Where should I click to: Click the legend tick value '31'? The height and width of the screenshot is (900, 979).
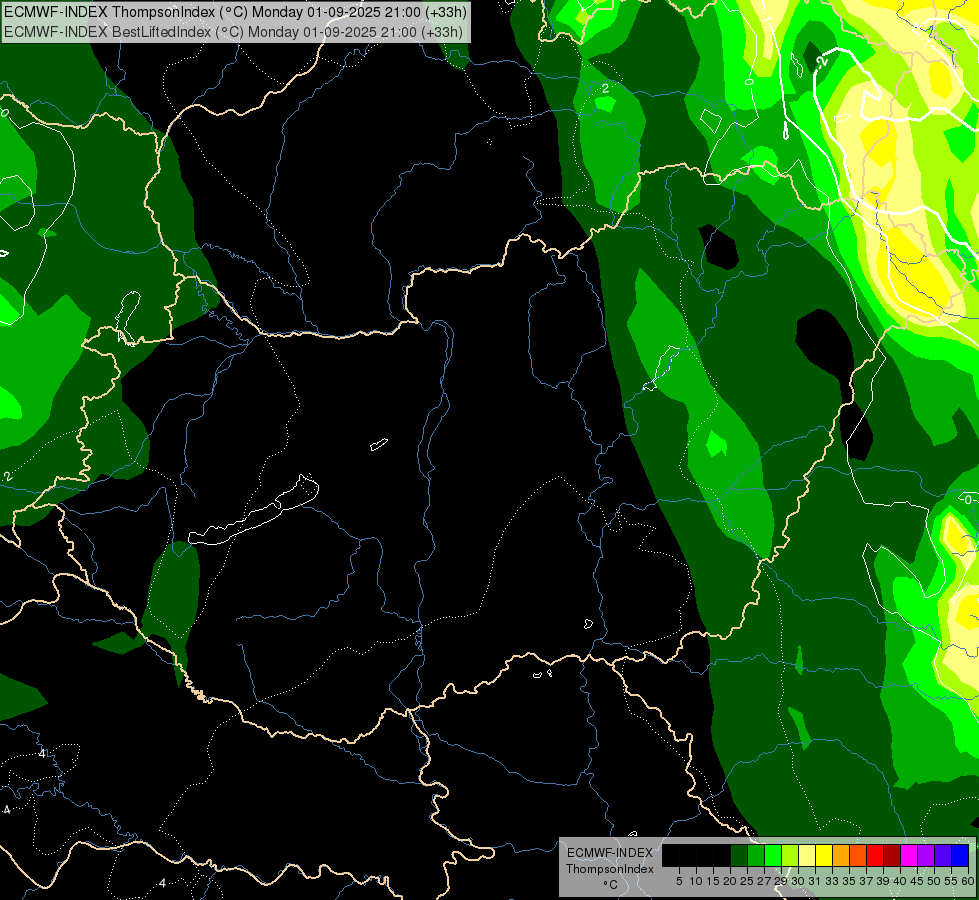click(x=815, y=881)
